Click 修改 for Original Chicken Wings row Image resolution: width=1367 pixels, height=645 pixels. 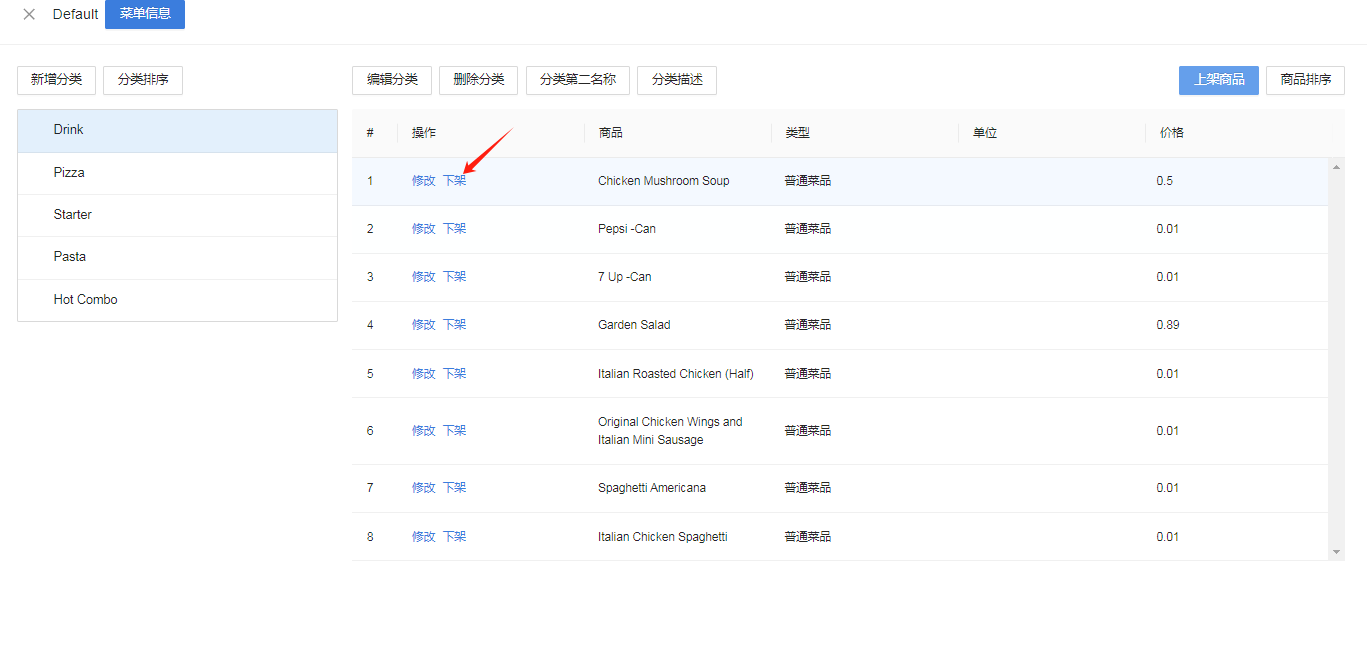(x=424, y=431)
